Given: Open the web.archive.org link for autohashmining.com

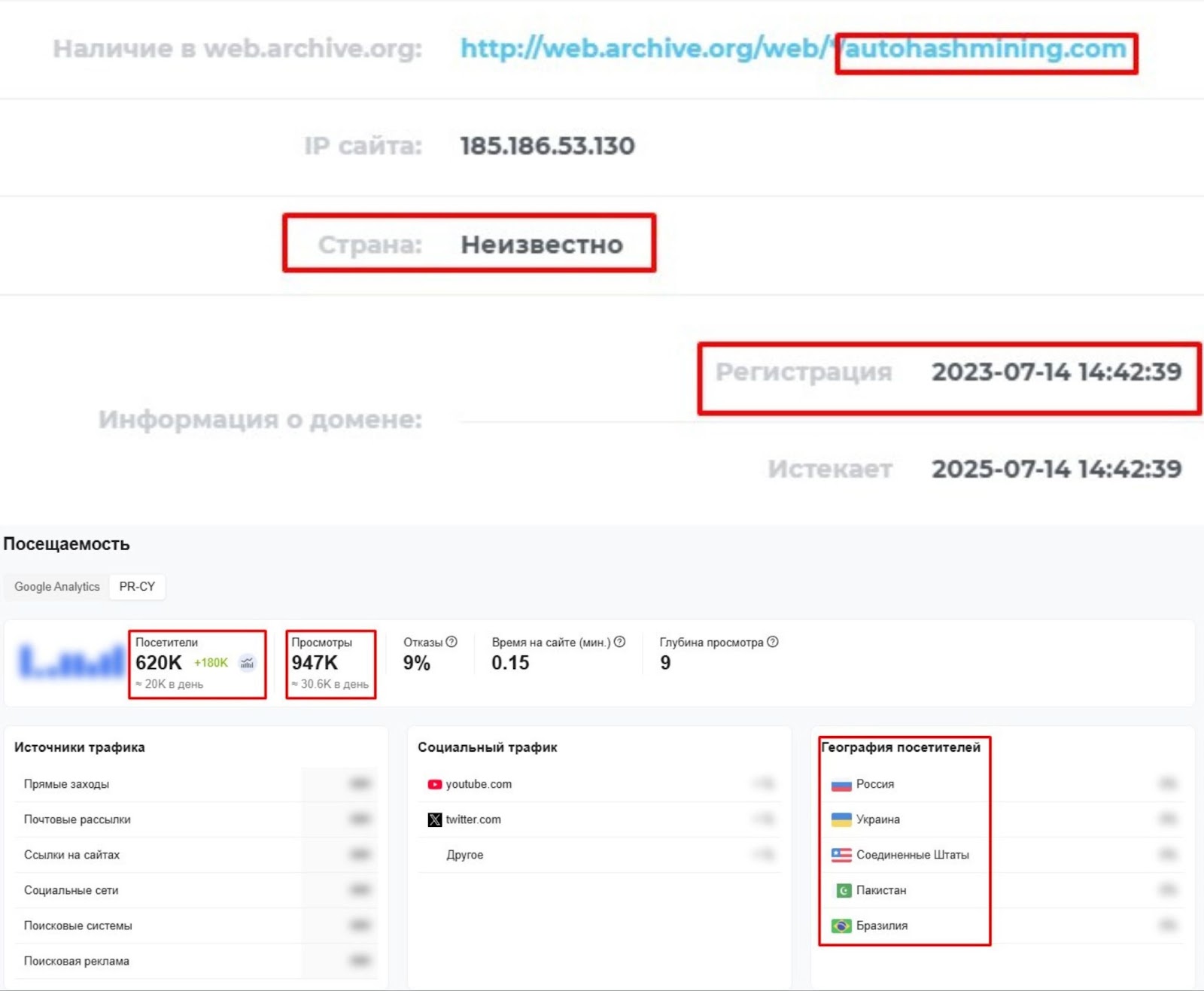Looking at the screenshot, I should tap(794, 49).
